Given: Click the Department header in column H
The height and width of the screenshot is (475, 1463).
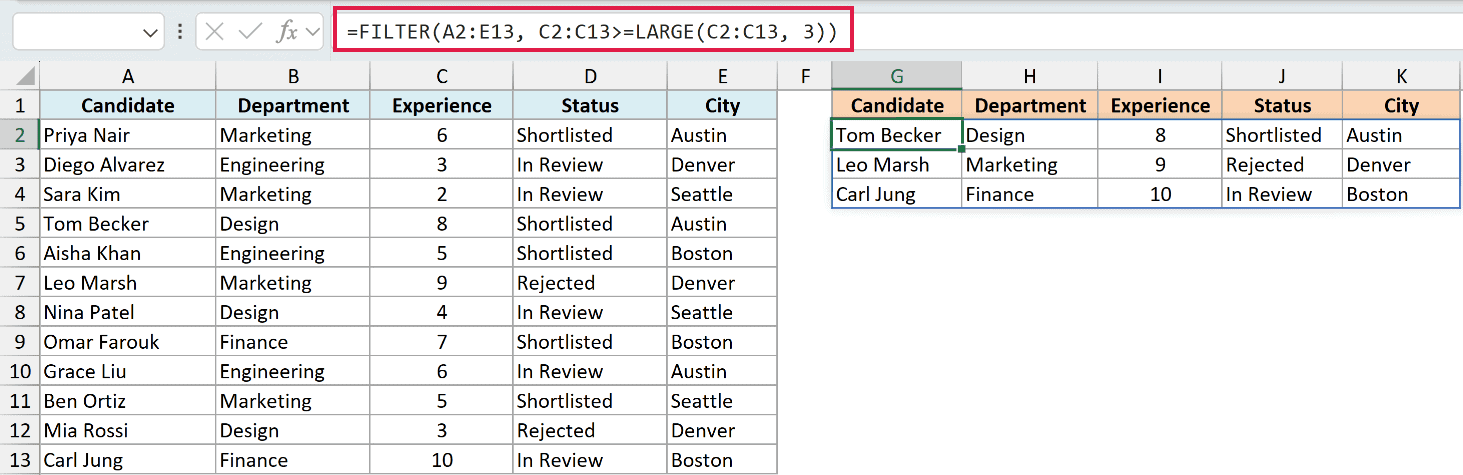Looking at the screenshot, I should pyautogui.click(x=1030, y=105).
